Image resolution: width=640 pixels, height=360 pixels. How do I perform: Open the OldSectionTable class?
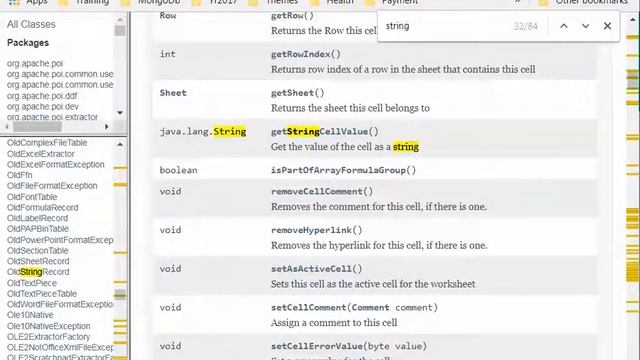[x=38, y=251]
